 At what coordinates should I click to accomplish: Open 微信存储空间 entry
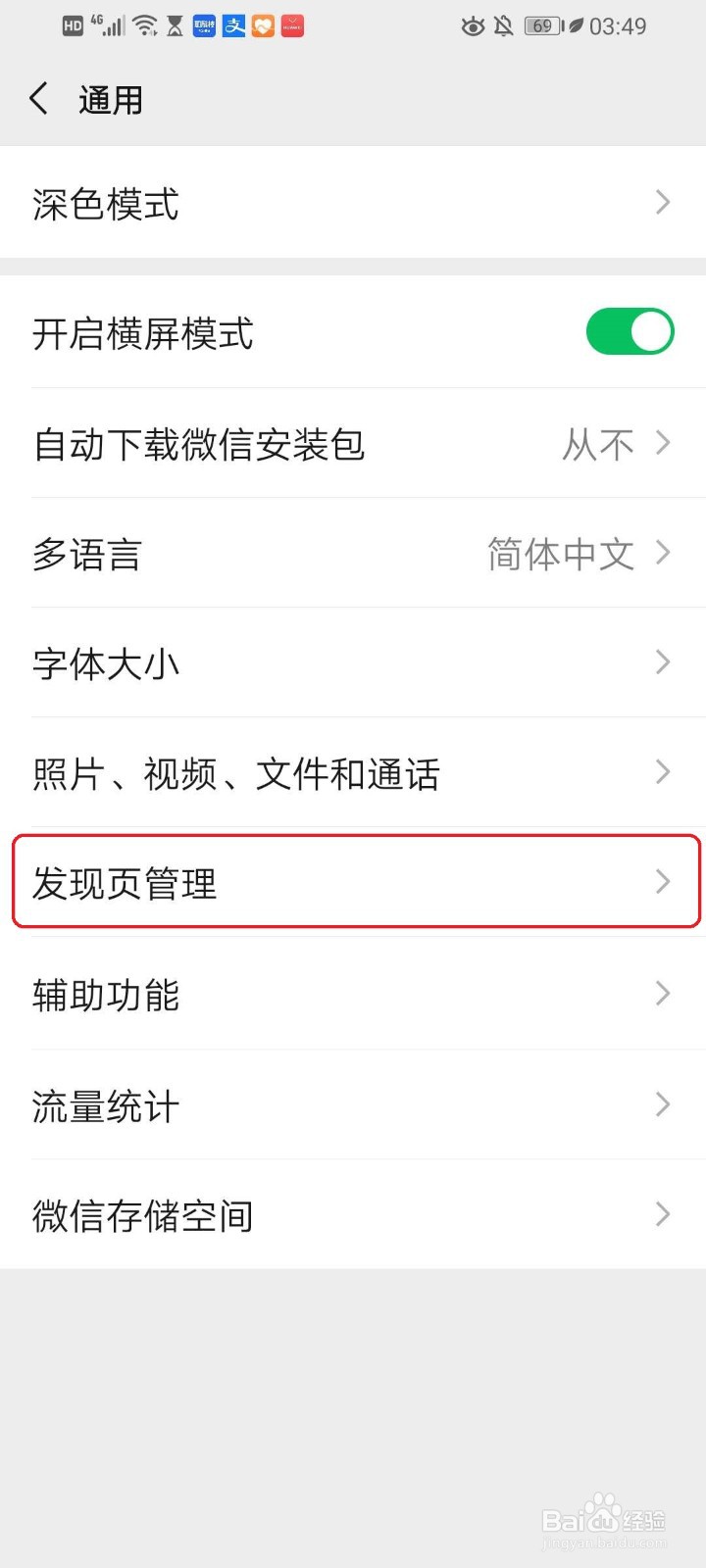click(x=353, y=1215)
